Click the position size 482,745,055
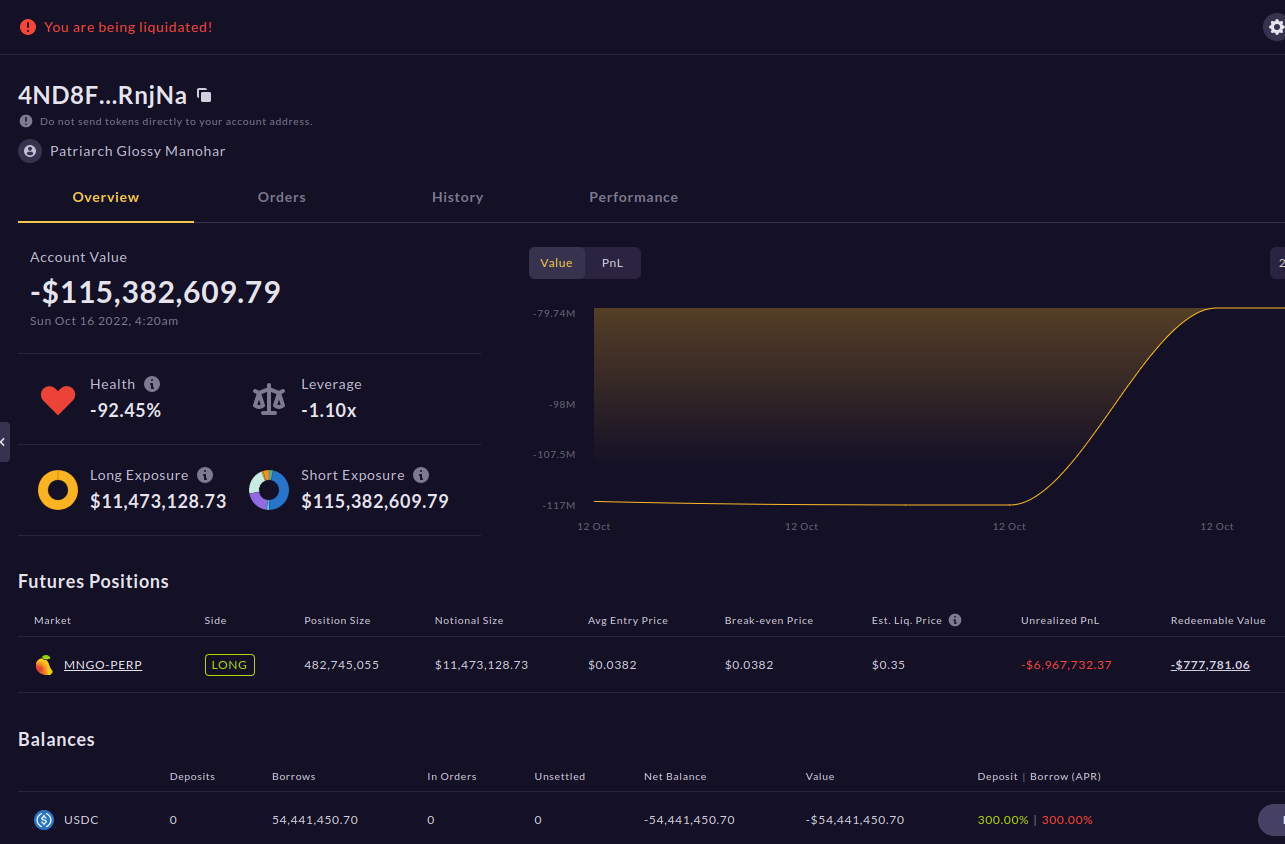The width and height of the screenshot is (1285, 844). pyautogui.click(x=342, y=665)
